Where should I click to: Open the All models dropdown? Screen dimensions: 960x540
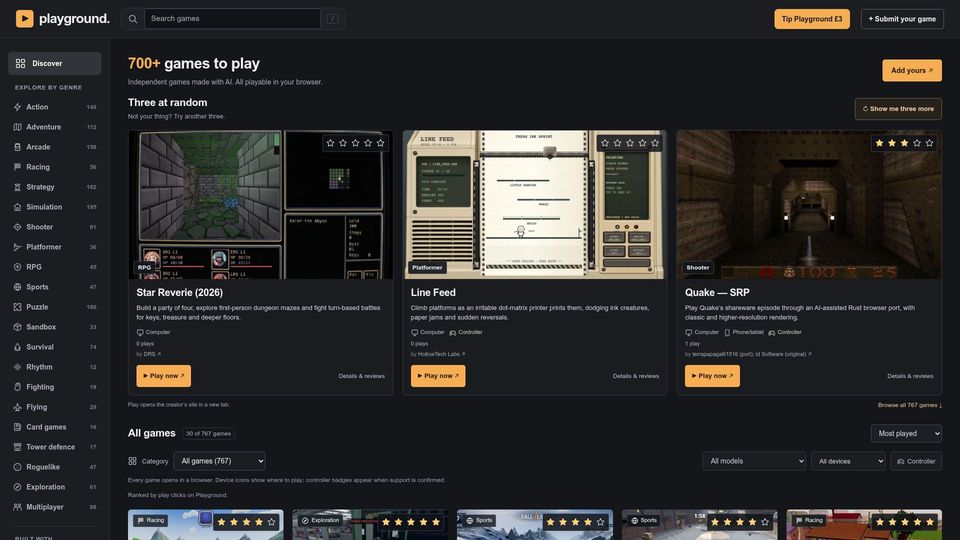pyautogui.click(x=754, y=461)
